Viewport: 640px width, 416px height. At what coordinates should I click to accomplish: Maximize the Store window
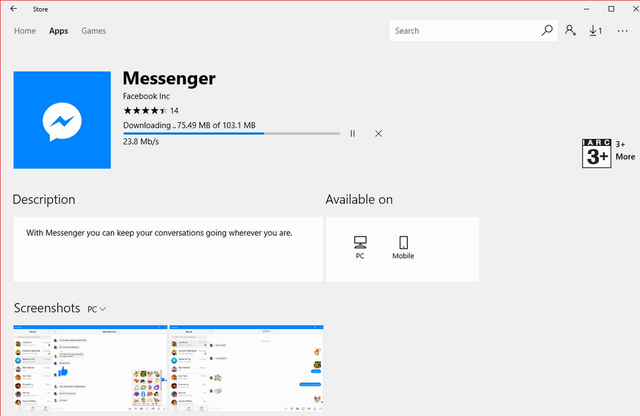pyautogui.click(x=611, y=9)
